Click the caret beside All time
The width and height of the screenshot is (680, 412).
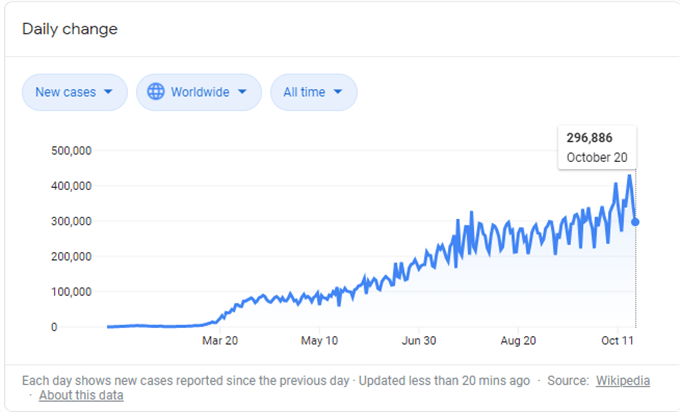pos(338,92)
